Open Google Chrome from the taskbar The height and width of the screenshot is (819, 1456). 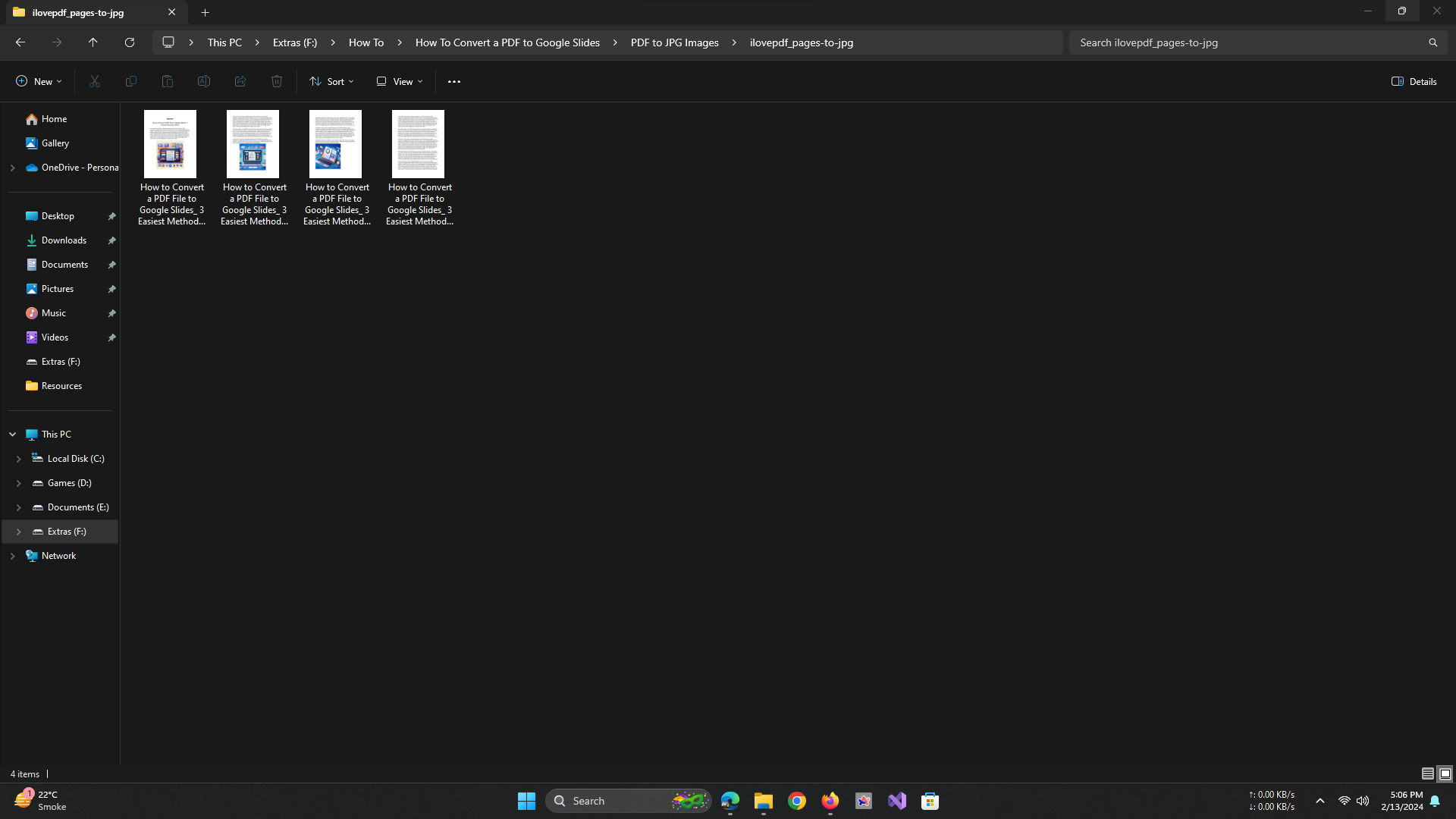click(797, 801)
